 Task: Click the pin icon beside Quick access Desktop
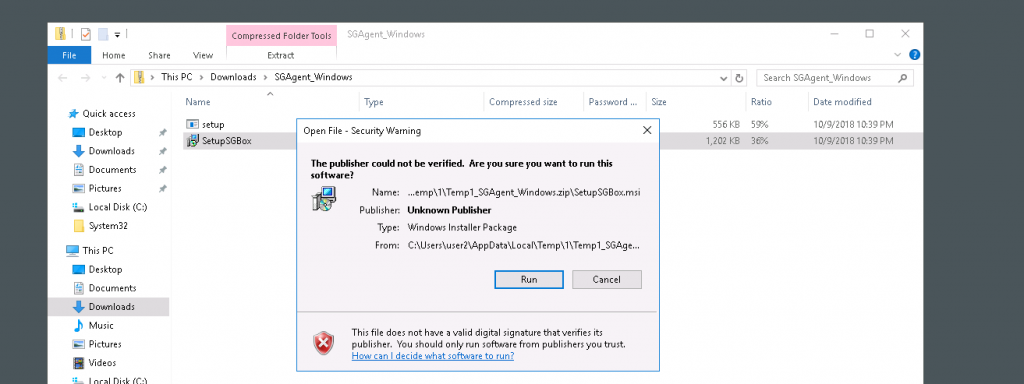coord(163,133)
